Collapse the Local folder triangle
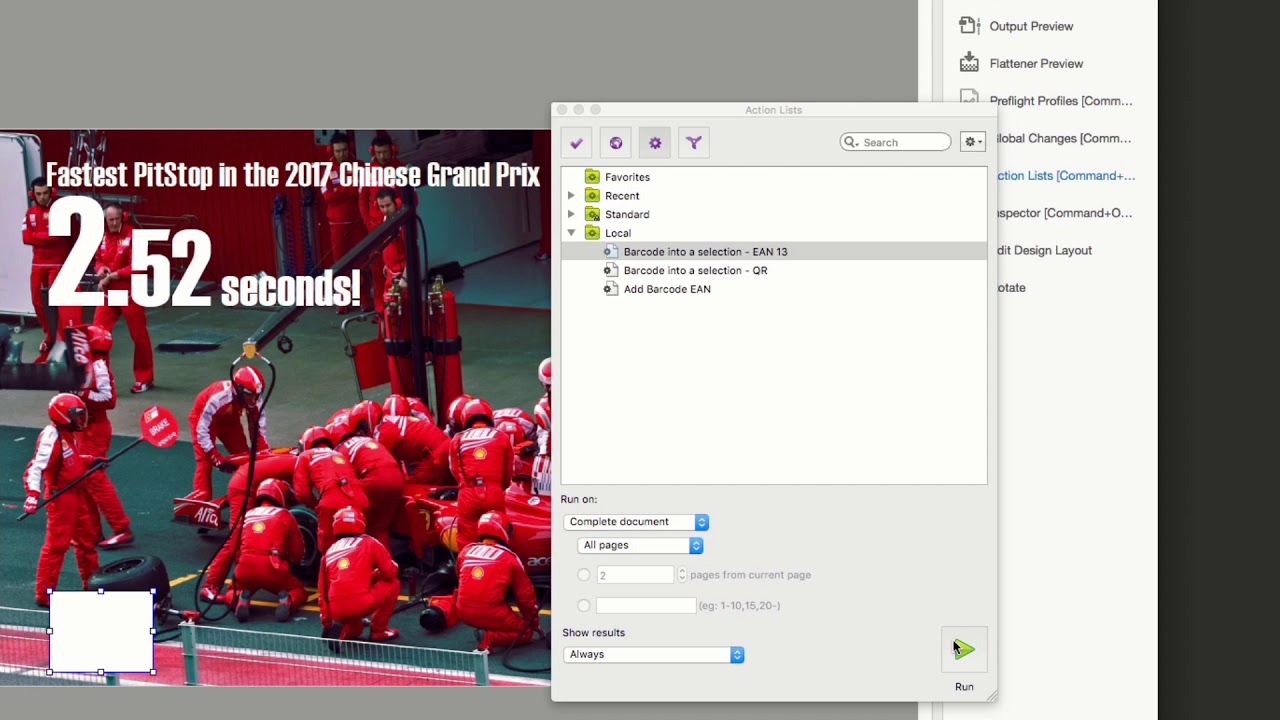1280x720 pixels. (x=571, y=233)
